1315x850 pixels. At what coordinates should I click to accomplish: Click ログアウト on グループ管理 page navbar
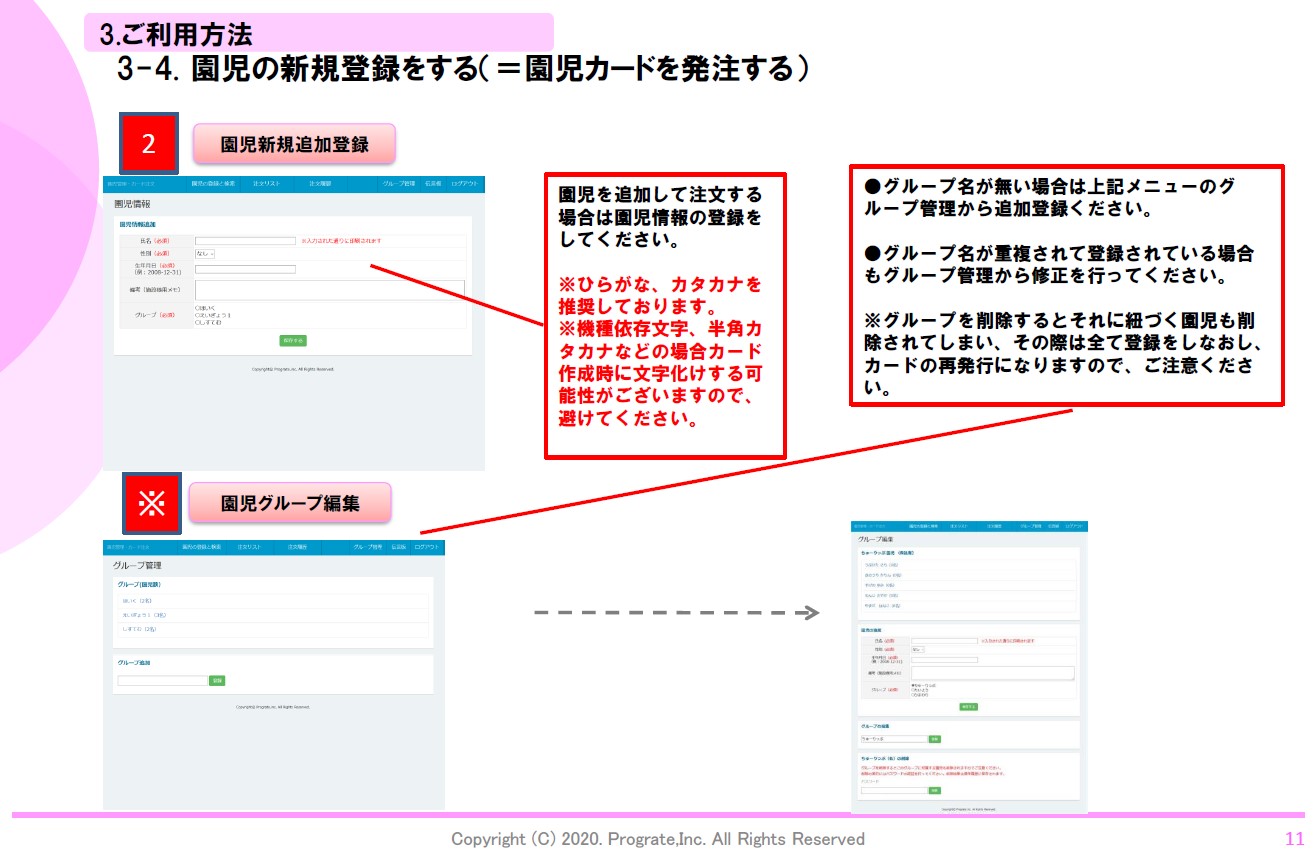click(x=427, y=547)
